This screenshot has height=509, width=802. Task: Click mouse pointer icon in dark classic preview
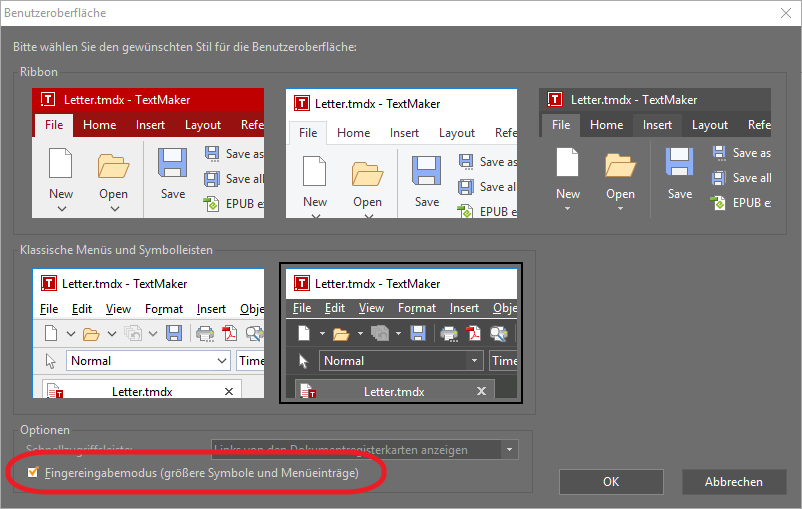[x=303, y=361]
